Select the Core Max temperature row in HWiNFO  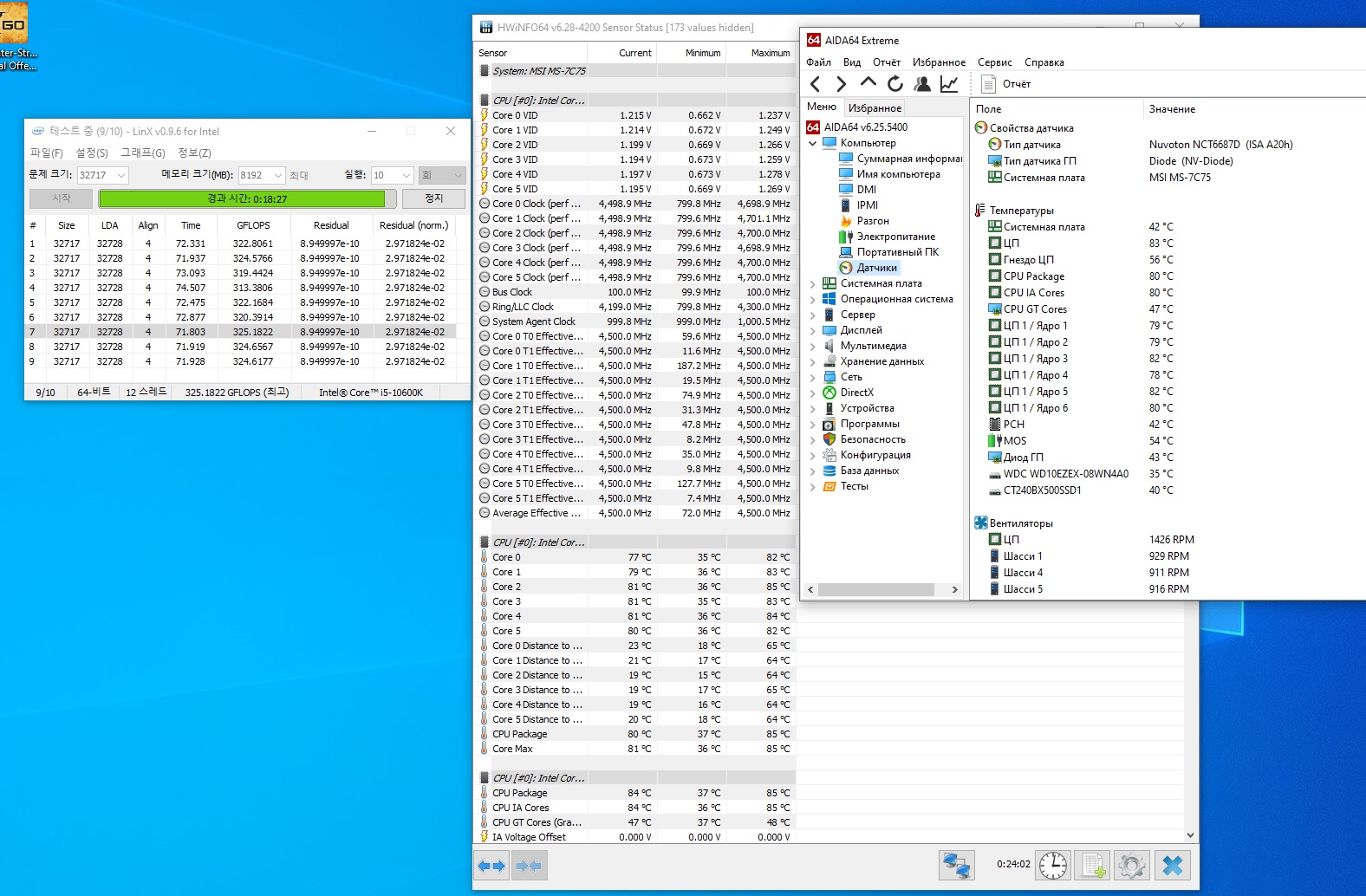click(635, 749)
